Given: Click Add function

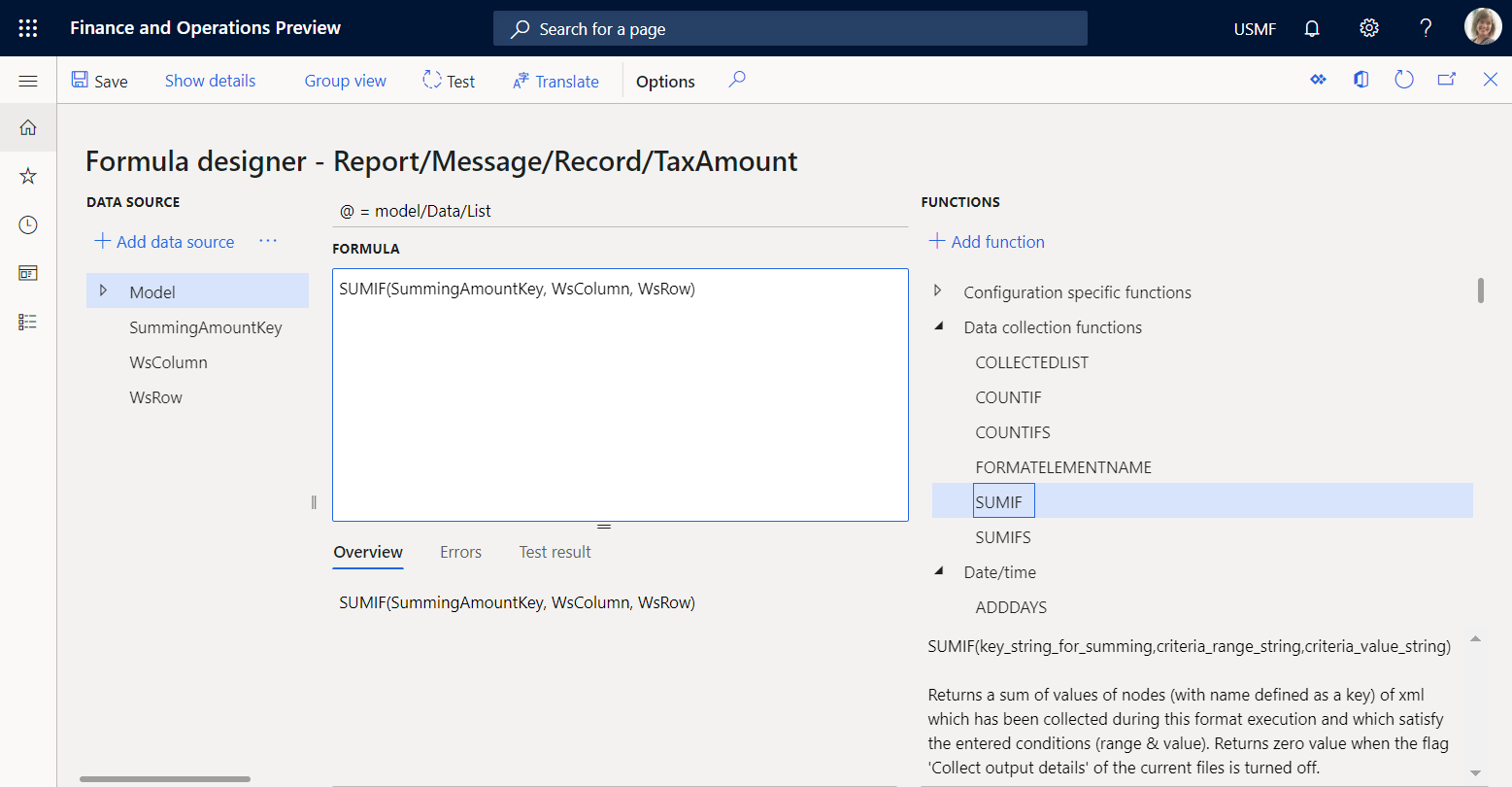Looking at the screenshot, I should [987, 241].
